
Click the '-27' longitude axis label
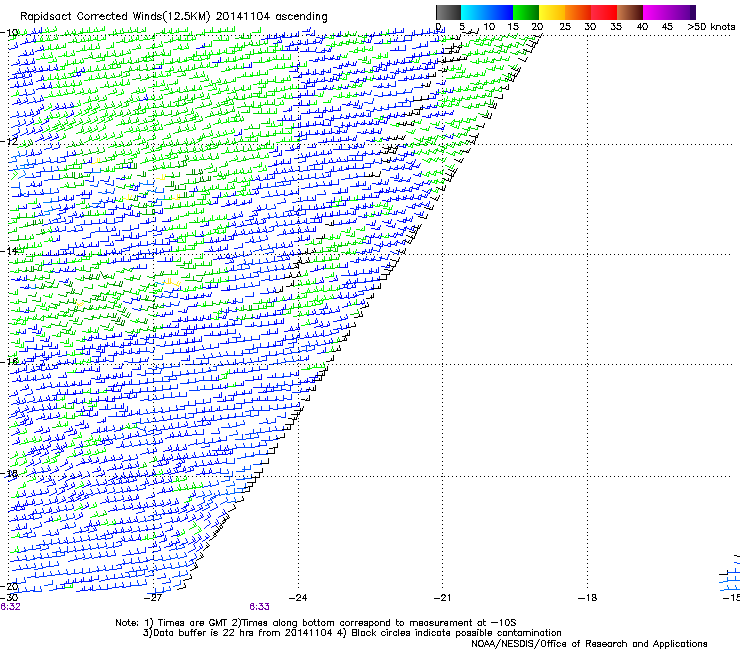[153, 597]
